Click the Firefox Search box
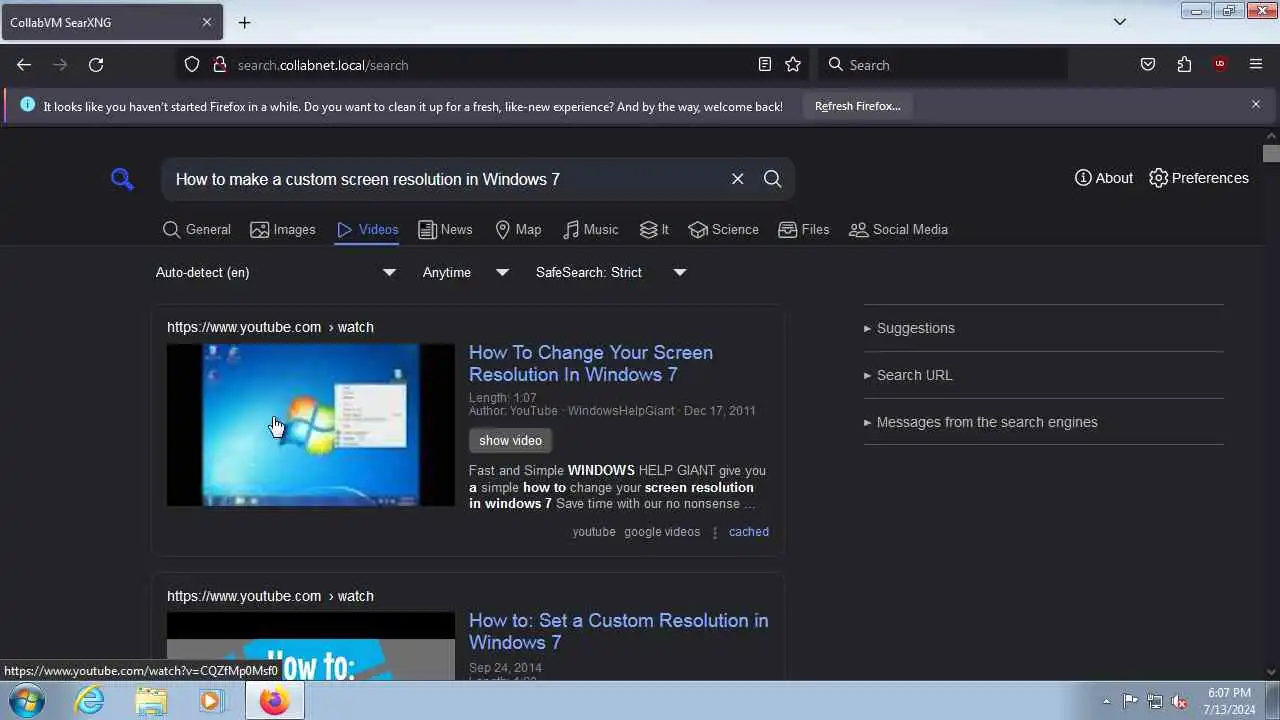This screenshot has width=1280, height=720. click(943, 65)
